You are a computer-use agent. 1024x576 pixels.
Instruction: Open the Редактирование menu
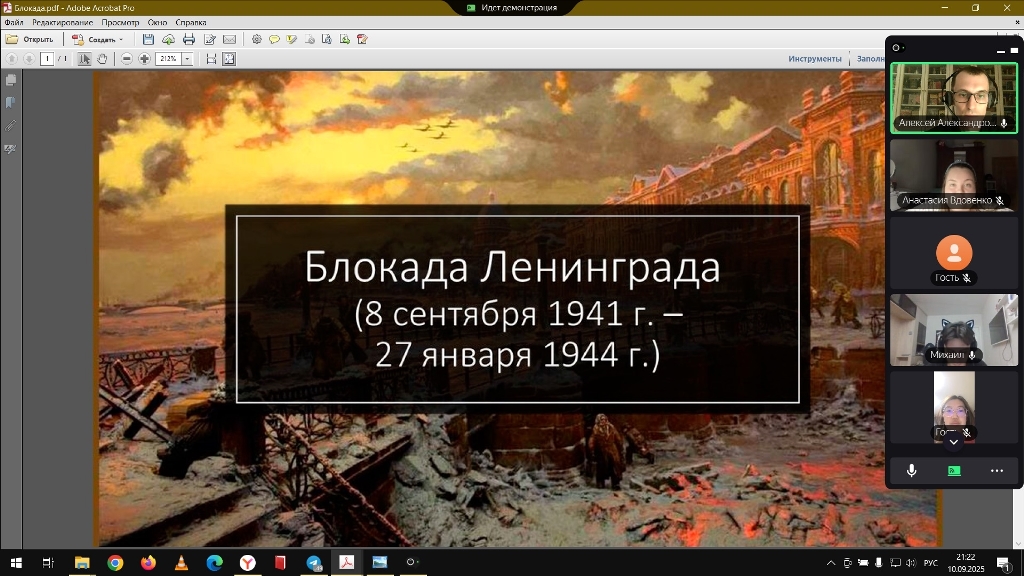point(62,22)
